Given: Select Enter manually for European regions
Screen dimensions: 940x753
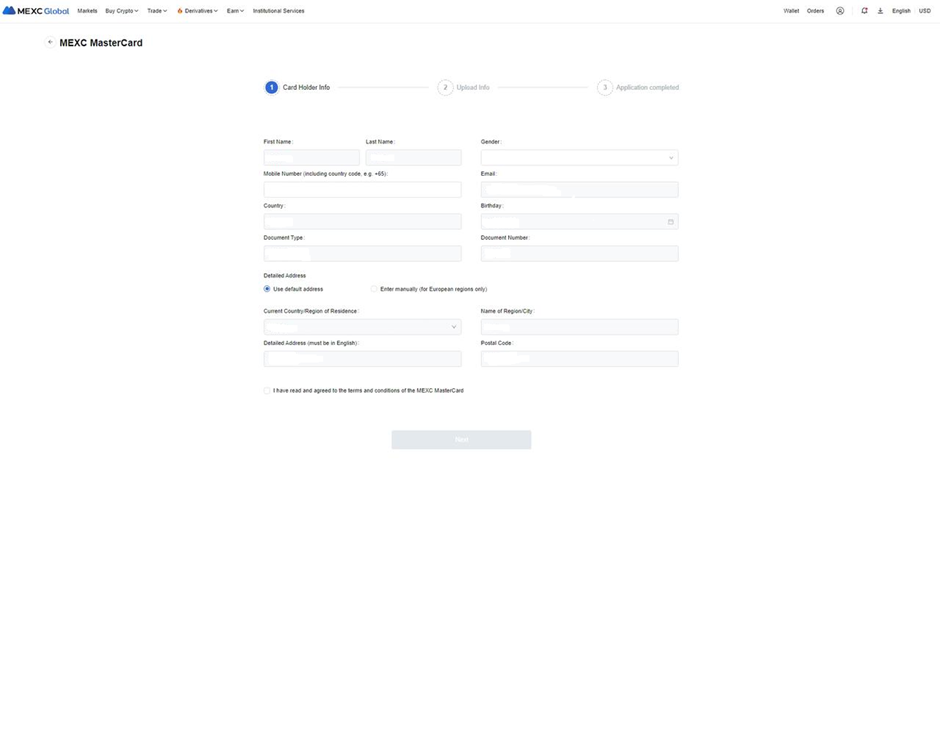Looking at the screenshot, I should (374, 289).
